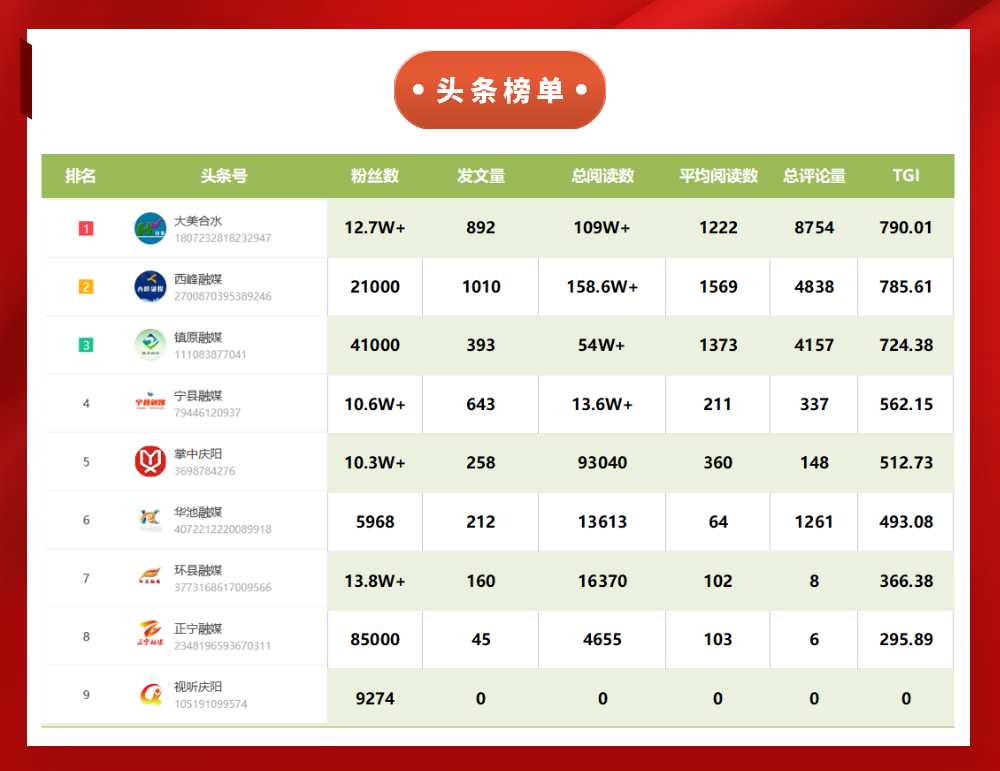Select the 环县融媒 logo icon
The height and width of the screenshot is (771, 1000).
click(x=150, y=578)
